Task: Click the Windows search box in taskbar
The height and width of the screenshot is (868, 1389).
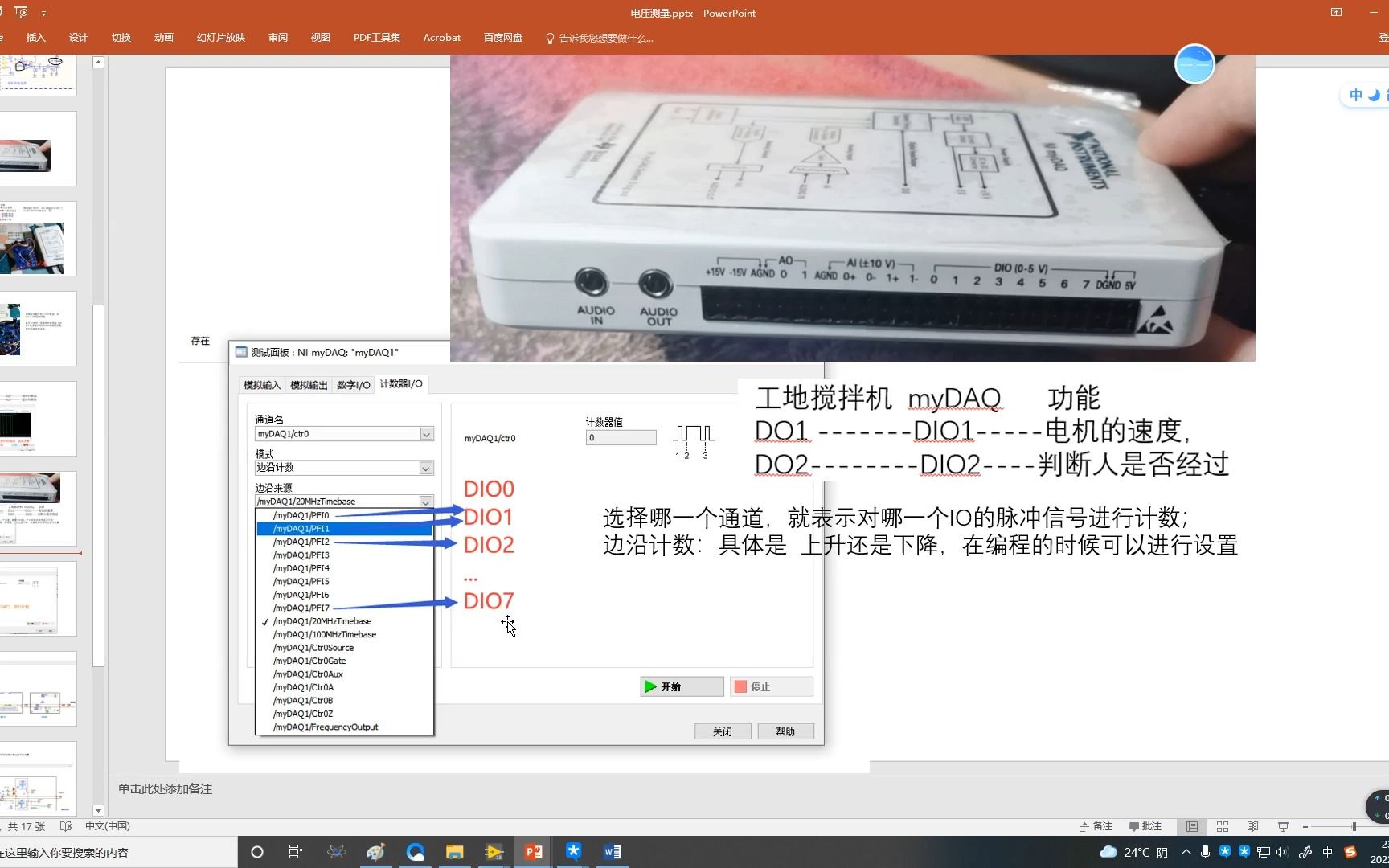Action: tap(118, 852)
